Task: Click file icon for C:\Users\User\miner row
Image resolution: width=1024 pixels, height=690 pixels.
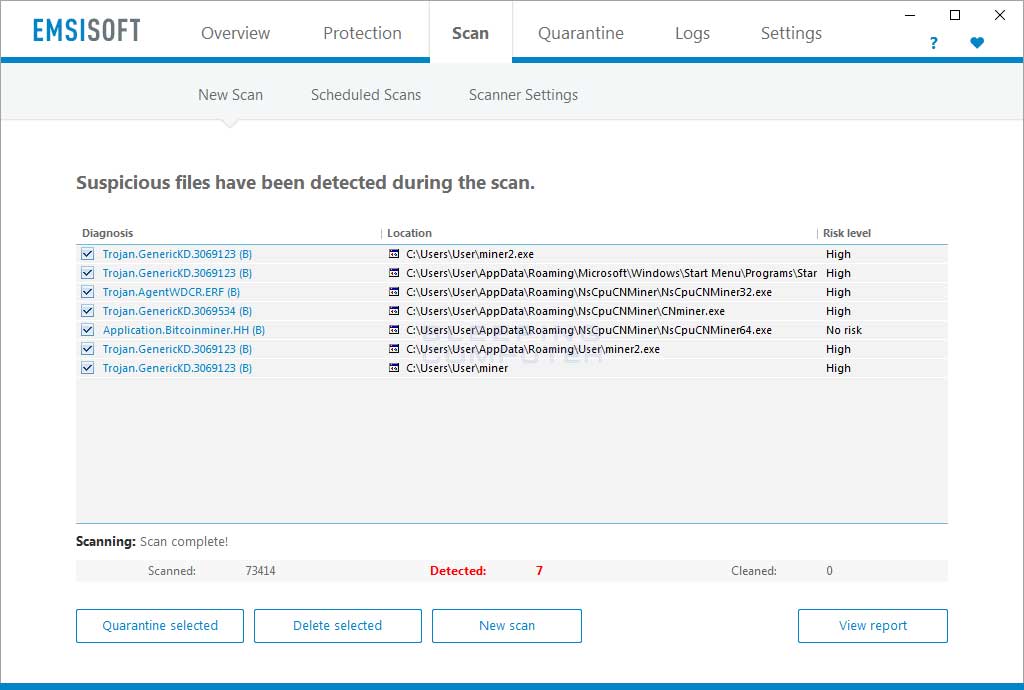Action: tap(394, 368)
